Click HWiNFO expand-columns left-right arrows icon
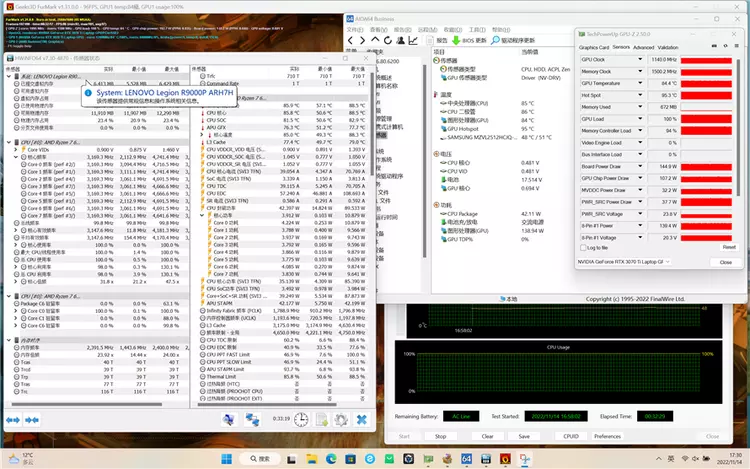This screenshot has width=750, height=469. pyautogui.click(x=13, y=420)
